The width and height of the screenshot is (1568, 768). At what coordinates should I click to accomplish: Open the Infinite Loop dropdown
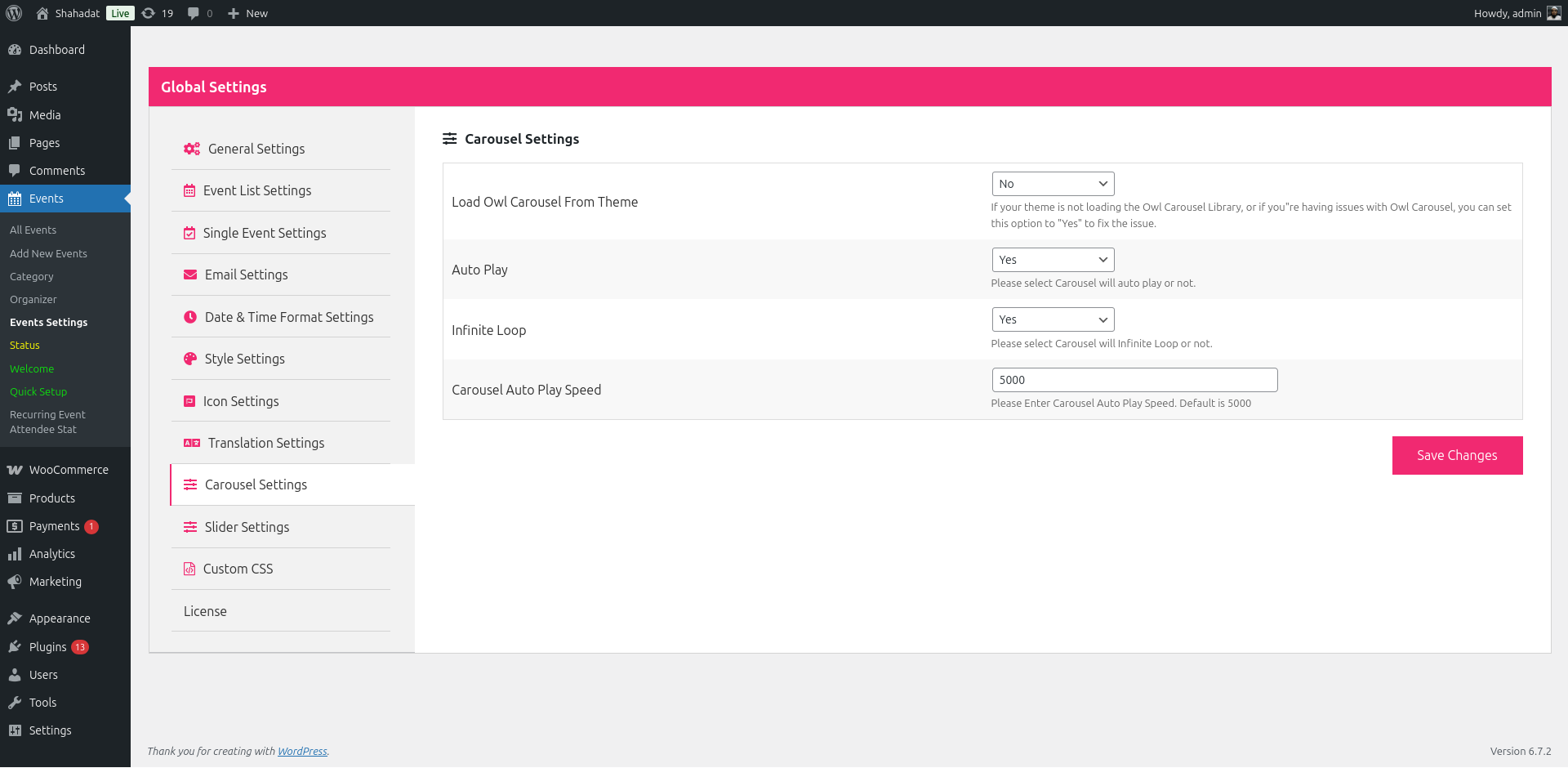[1053, 319]
